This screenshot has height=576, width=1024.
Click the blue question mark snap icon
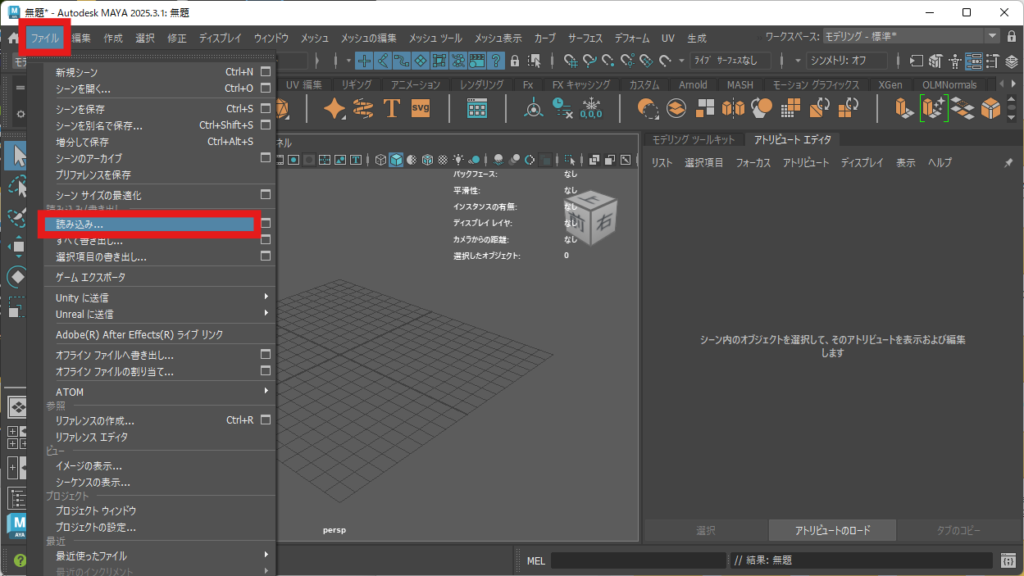pos(496,61)
